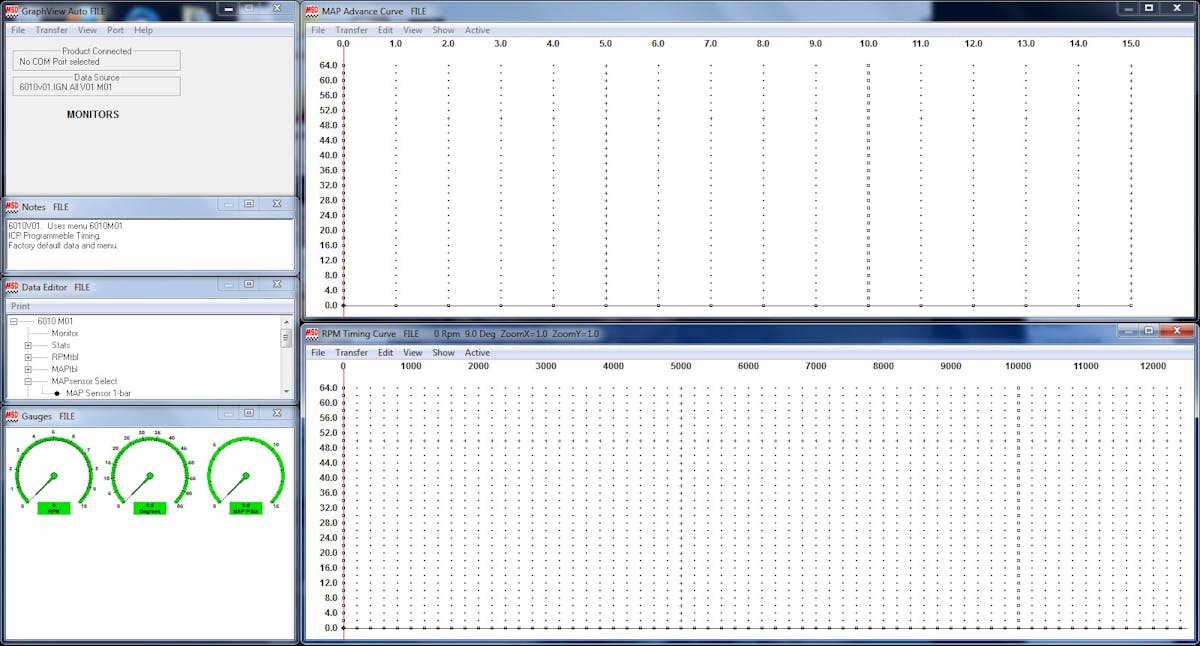Click the MSD icon in Notes title bar

tap(12, 206)
